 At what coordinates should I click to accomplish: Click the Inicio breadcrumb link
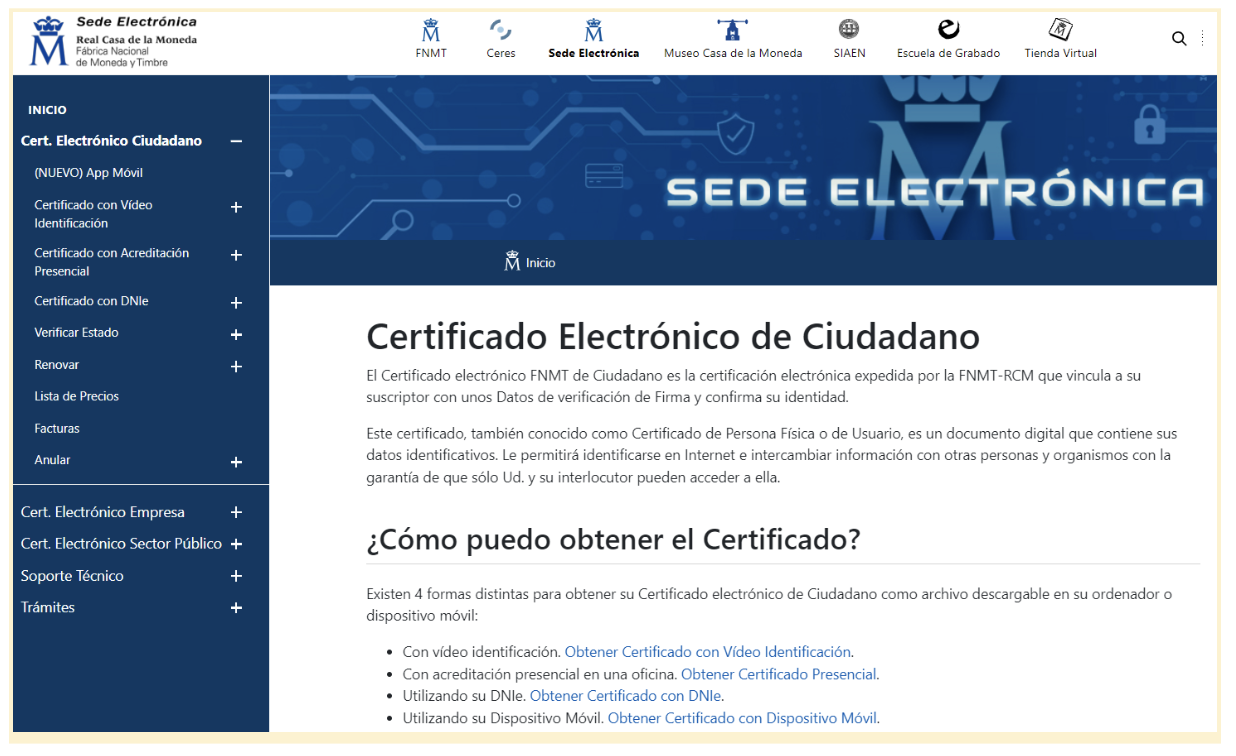(x=540, y=263)
